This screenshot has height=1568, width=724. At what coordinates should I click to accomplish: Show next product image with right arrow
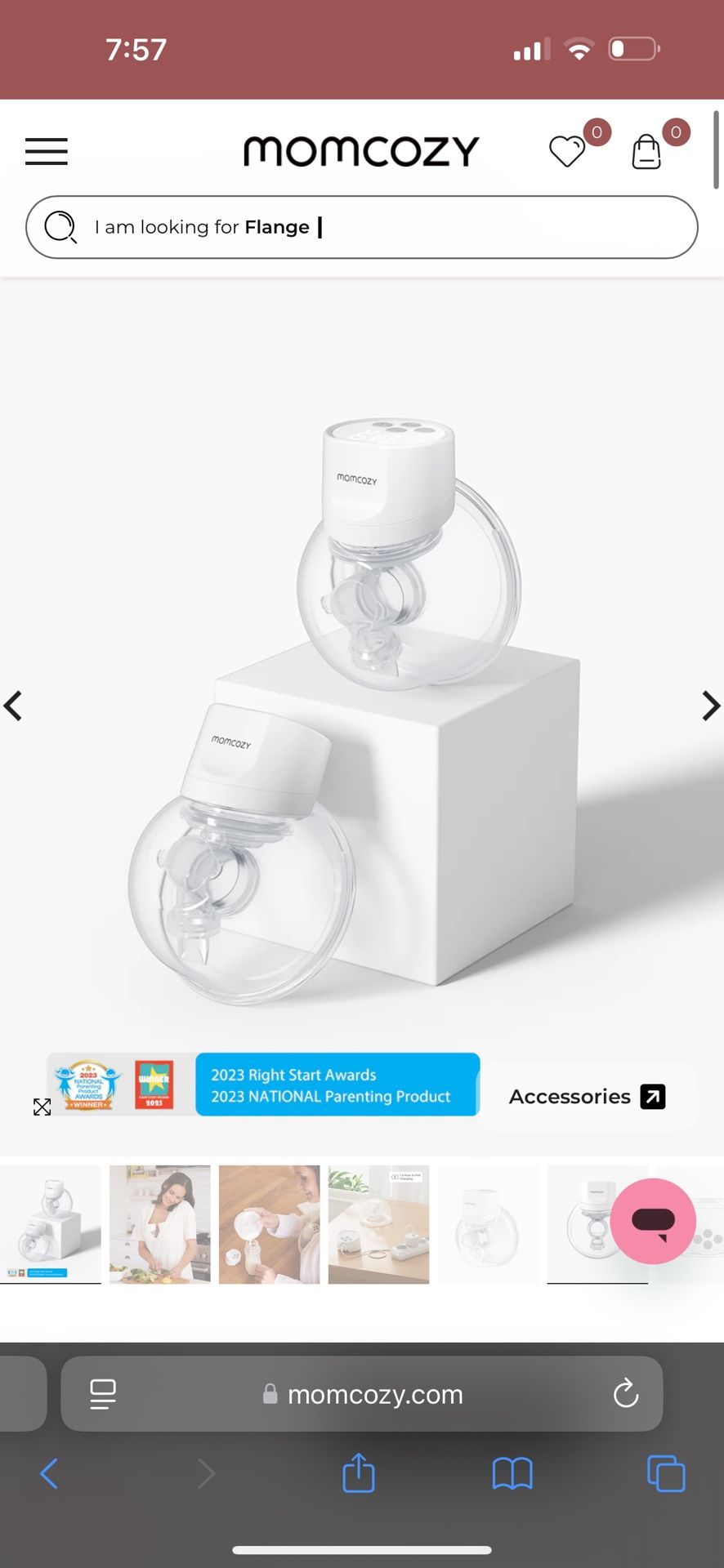click(x=710, y=706)
